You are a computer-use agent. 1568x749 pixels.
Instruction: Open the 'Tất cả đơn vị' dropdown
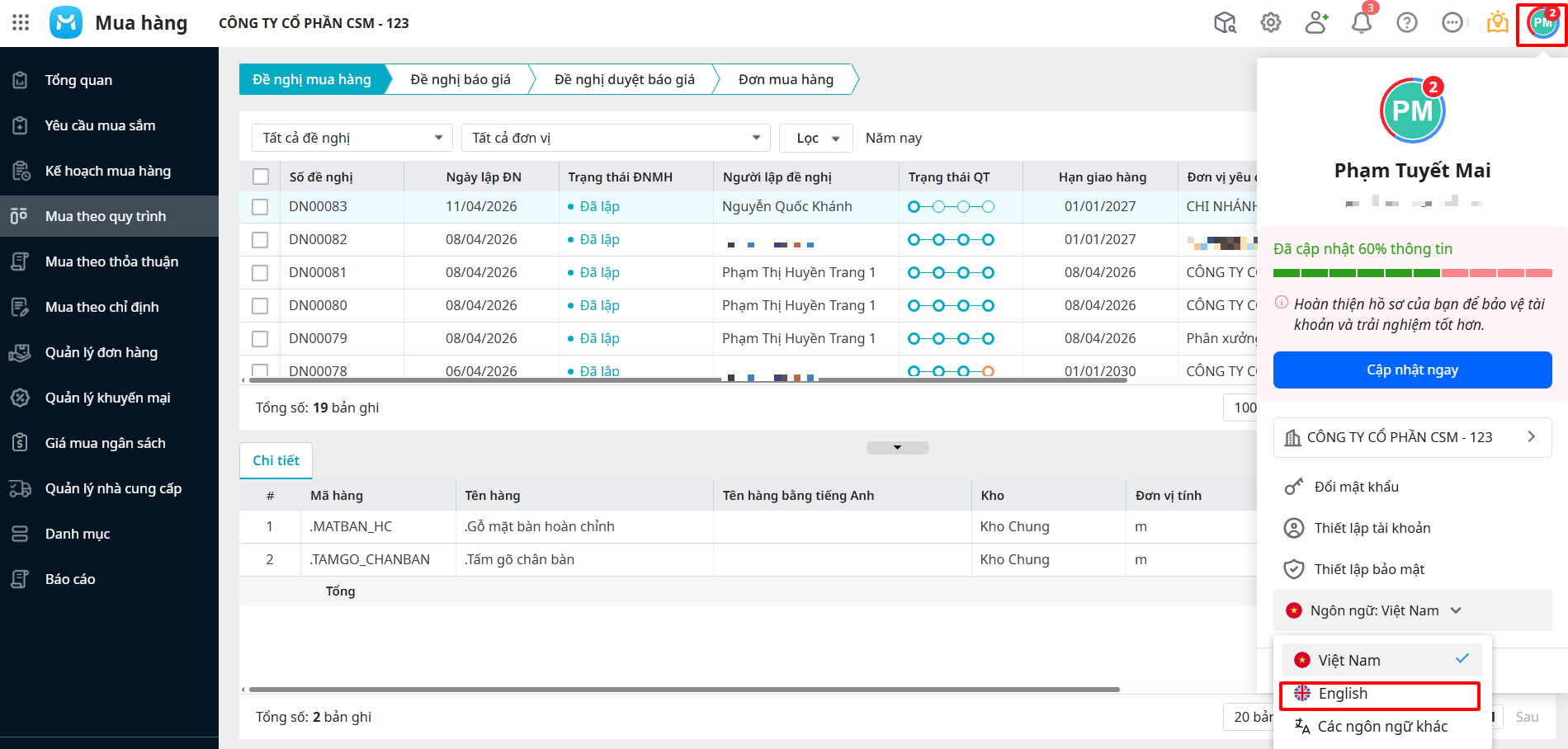[616, 138]
